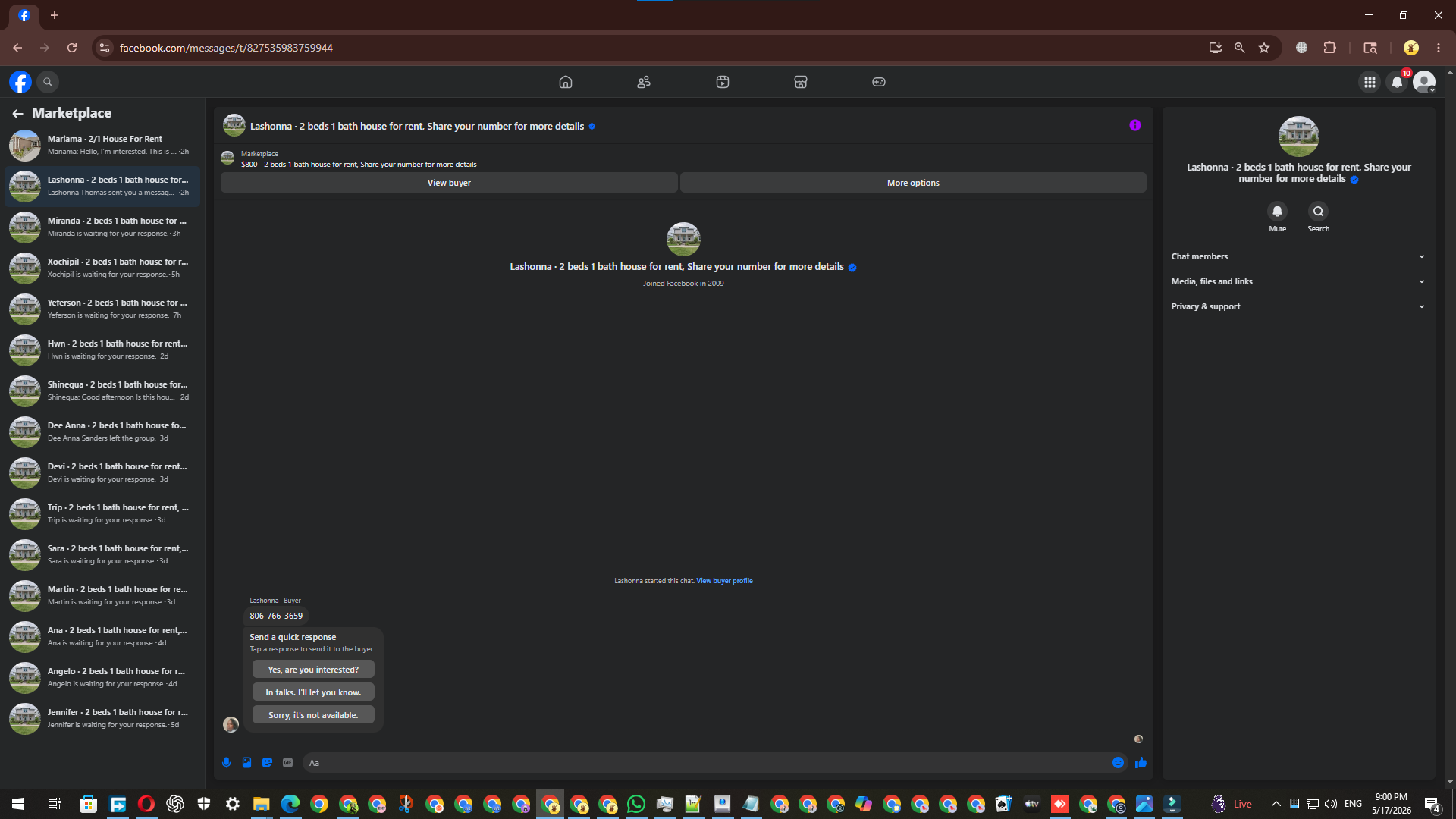Expand the Chat members section

[x=1298, y=256]
